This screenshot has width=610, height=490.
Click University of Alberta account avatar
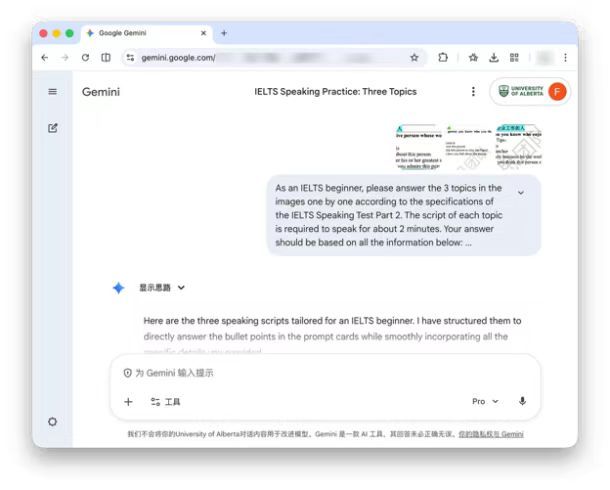pyautogui.click(x=557, y=92)
